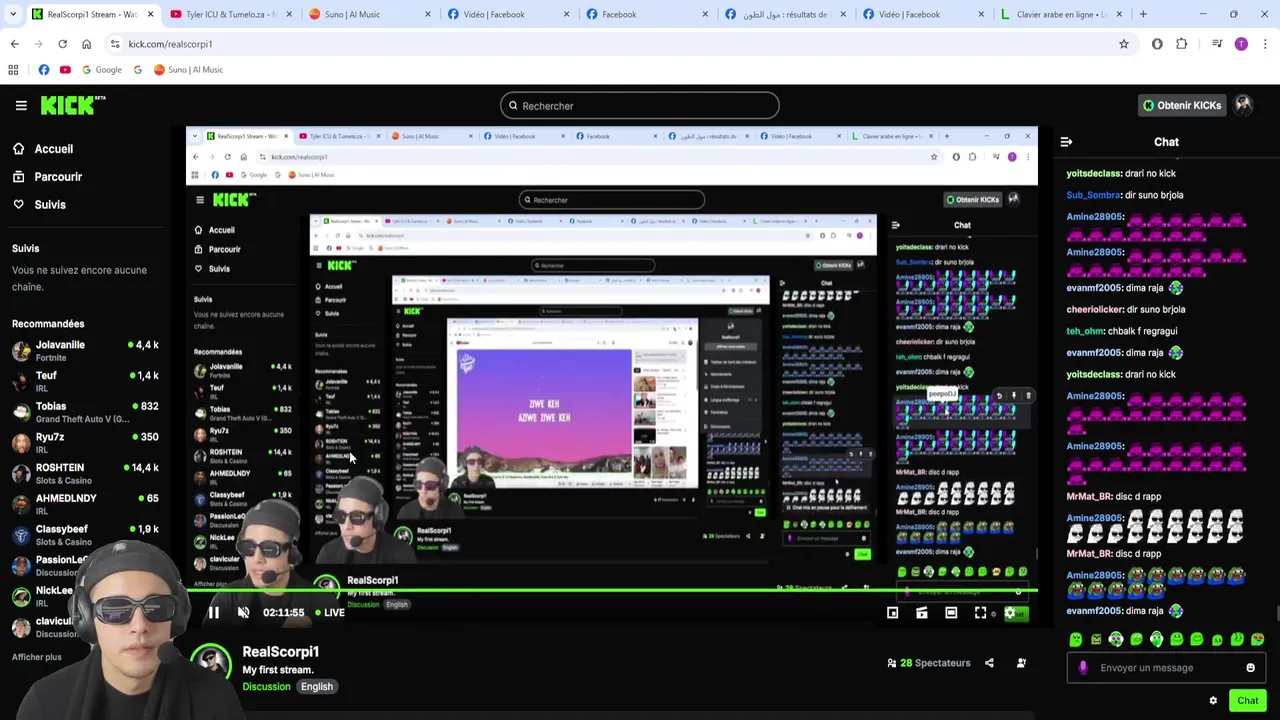This screenshot has width=1280, height=720.
Task: Open player quality settings gear
Action: 1010,613
